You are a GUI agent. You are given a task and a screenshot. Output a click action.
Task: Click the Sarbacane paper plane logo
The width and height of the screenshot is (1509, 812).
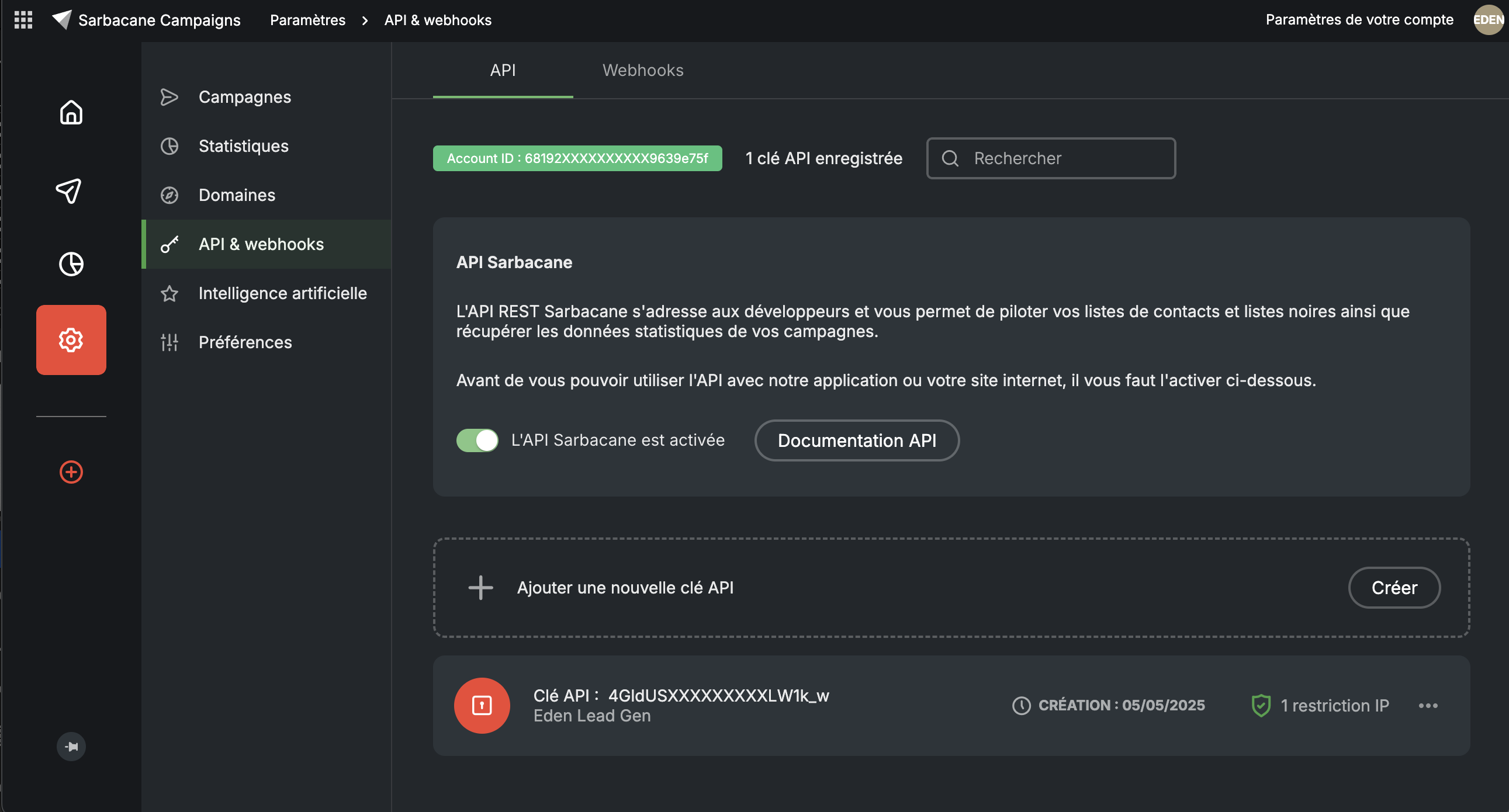61,19
